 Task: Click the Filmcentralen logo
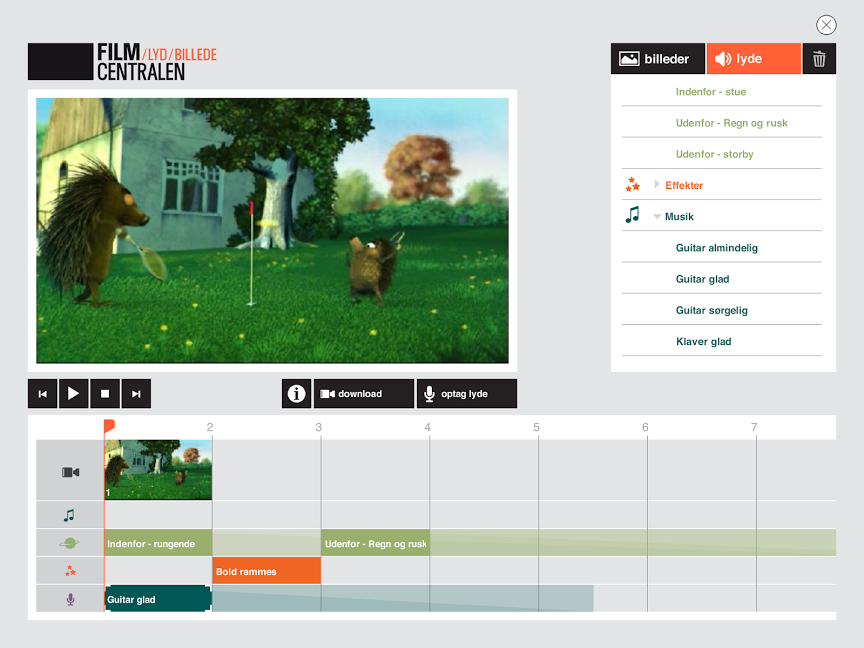click(x=122, y=62)
